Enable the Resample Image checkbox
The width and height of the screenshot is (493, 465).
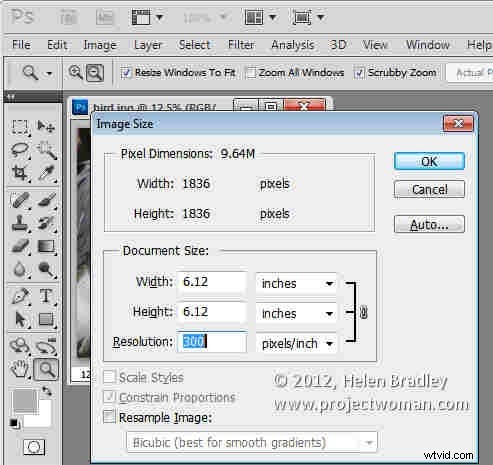(109, 416)
